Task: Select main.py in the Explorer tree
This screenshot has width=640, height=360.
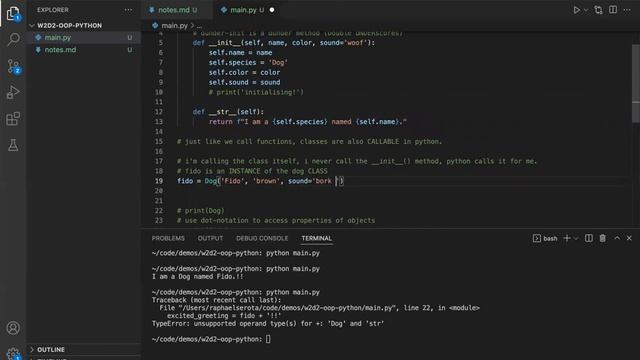Action: pos(85,37)
